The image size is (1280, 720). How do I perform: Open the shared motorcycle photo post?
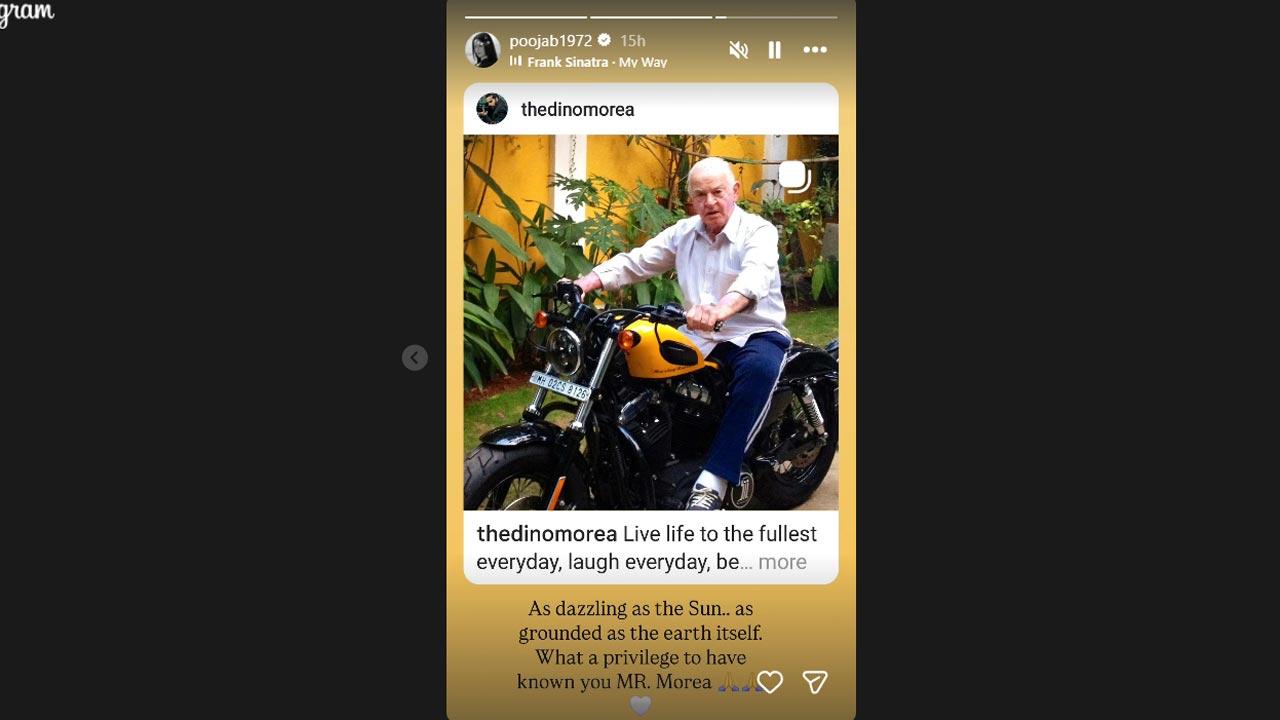(651, 322)
